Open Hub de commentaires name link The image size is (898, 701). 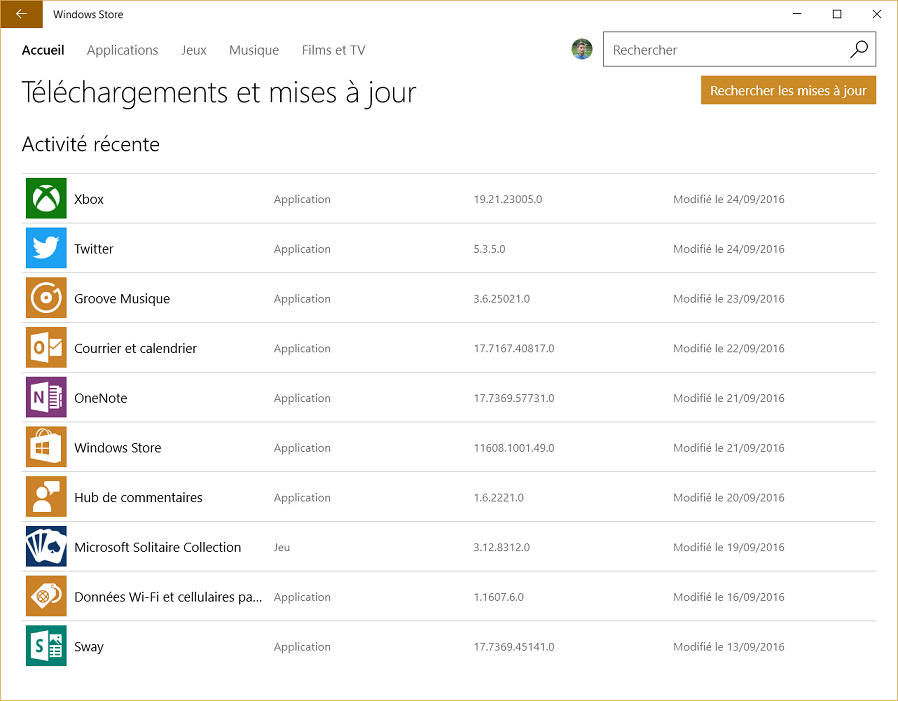(x=139, y=497)
